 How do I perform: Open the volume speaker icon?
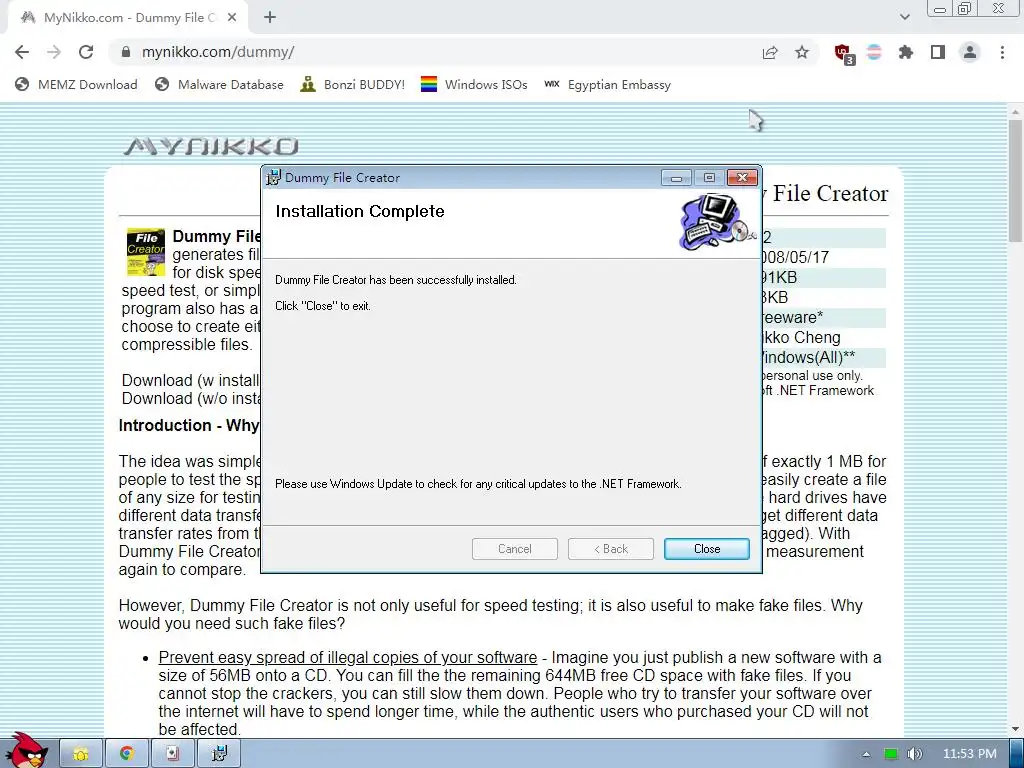pyautogui.click(x=915, y=754)
